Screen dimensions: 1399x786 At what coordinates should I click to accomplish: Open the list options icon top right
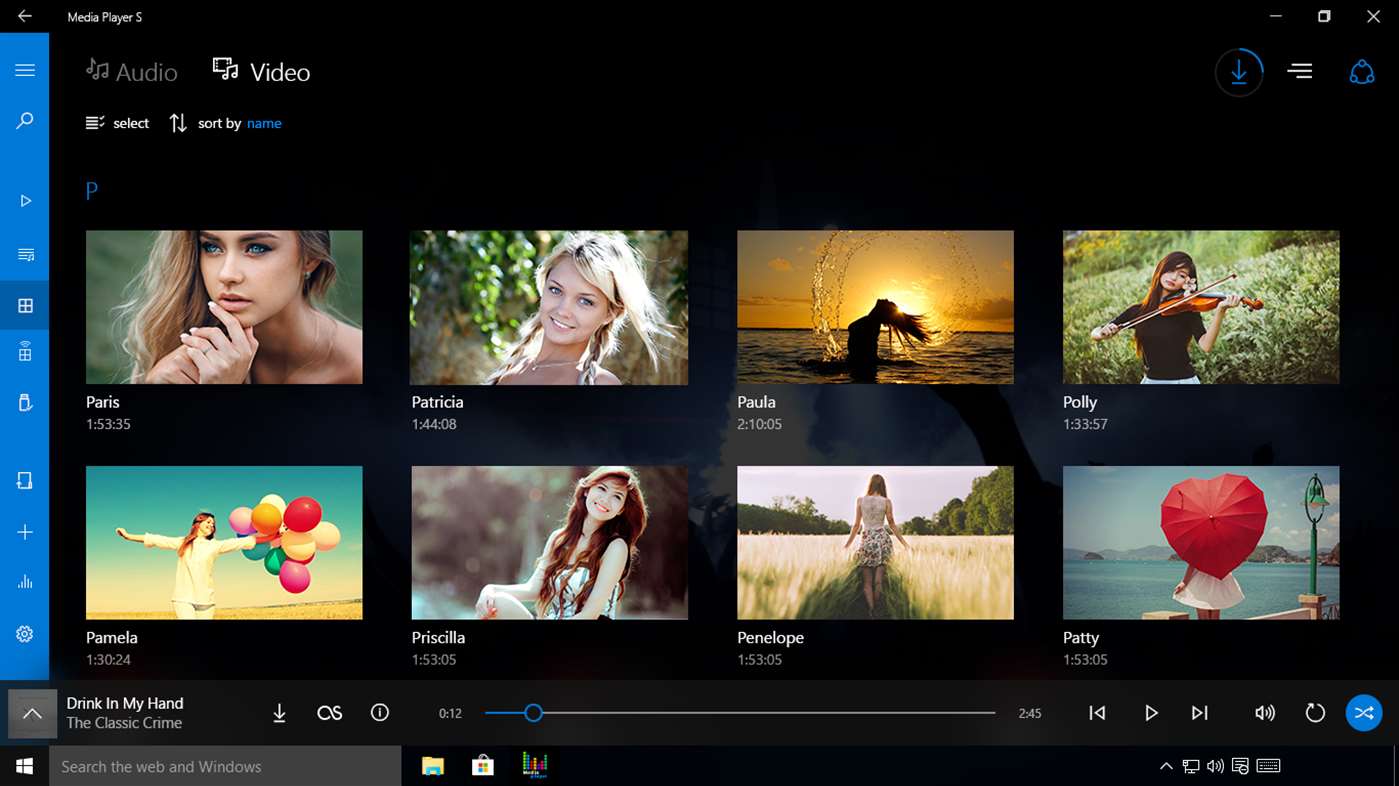pyautogui.click(x=1300, y=71)
